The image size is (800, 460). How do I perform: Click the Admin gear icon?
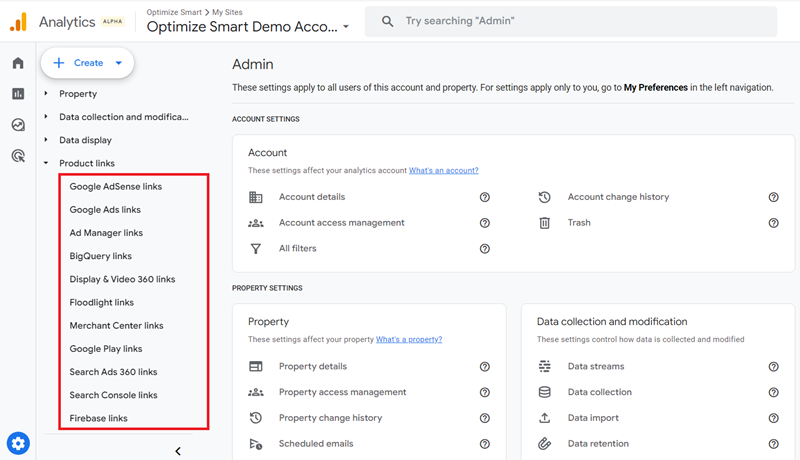coord(18,443)
